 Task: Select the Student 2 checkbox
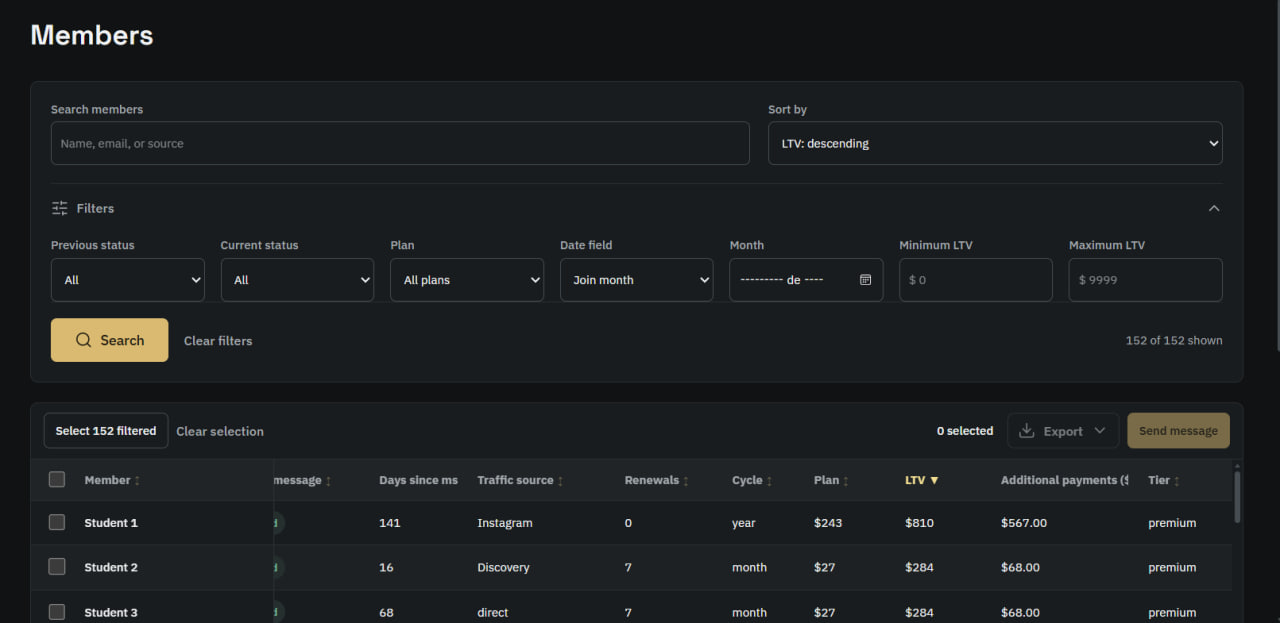pos(57,566)
